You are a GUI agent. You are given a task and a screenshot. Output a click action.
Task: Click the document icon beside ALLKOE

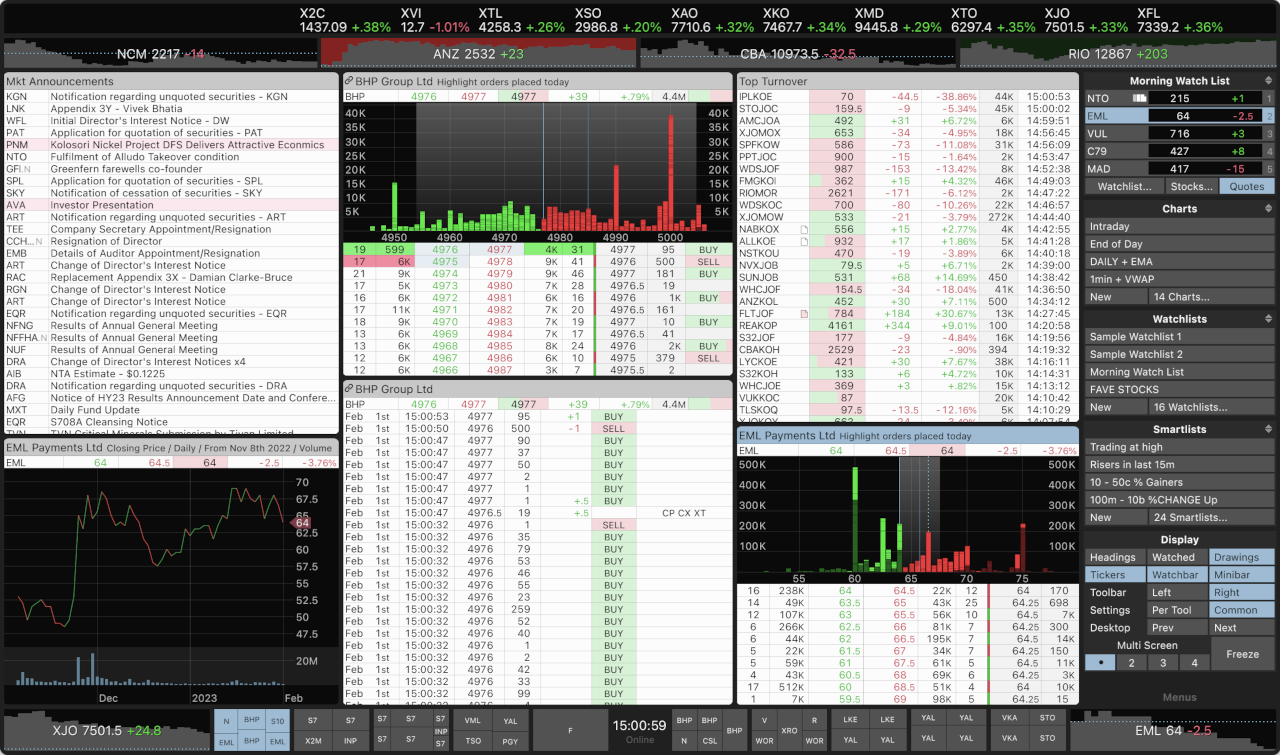[x=803, y=242]
